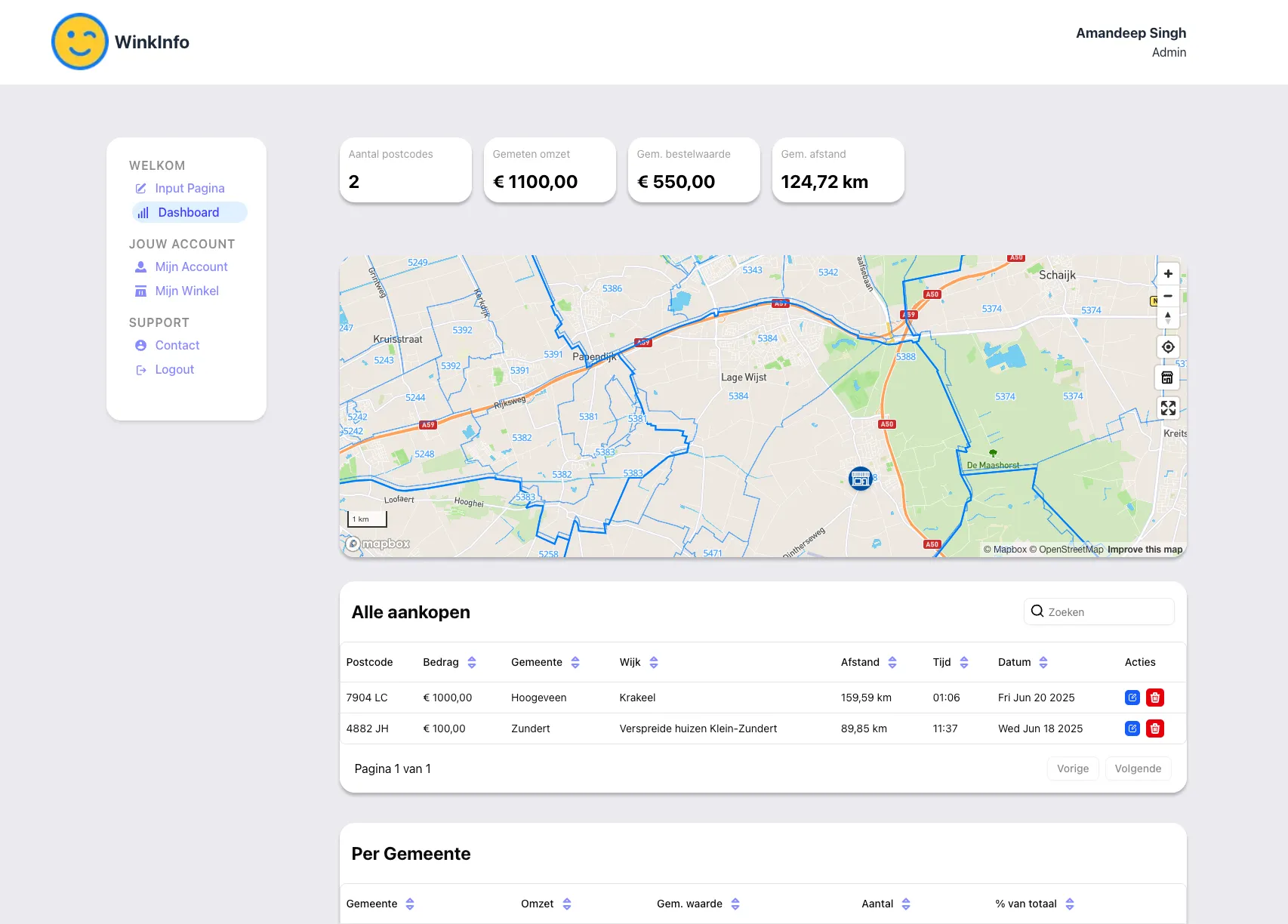Viewport: 1288px width, 924px height.
Task: Zoom out on the map
Action: click(1168, 296)
